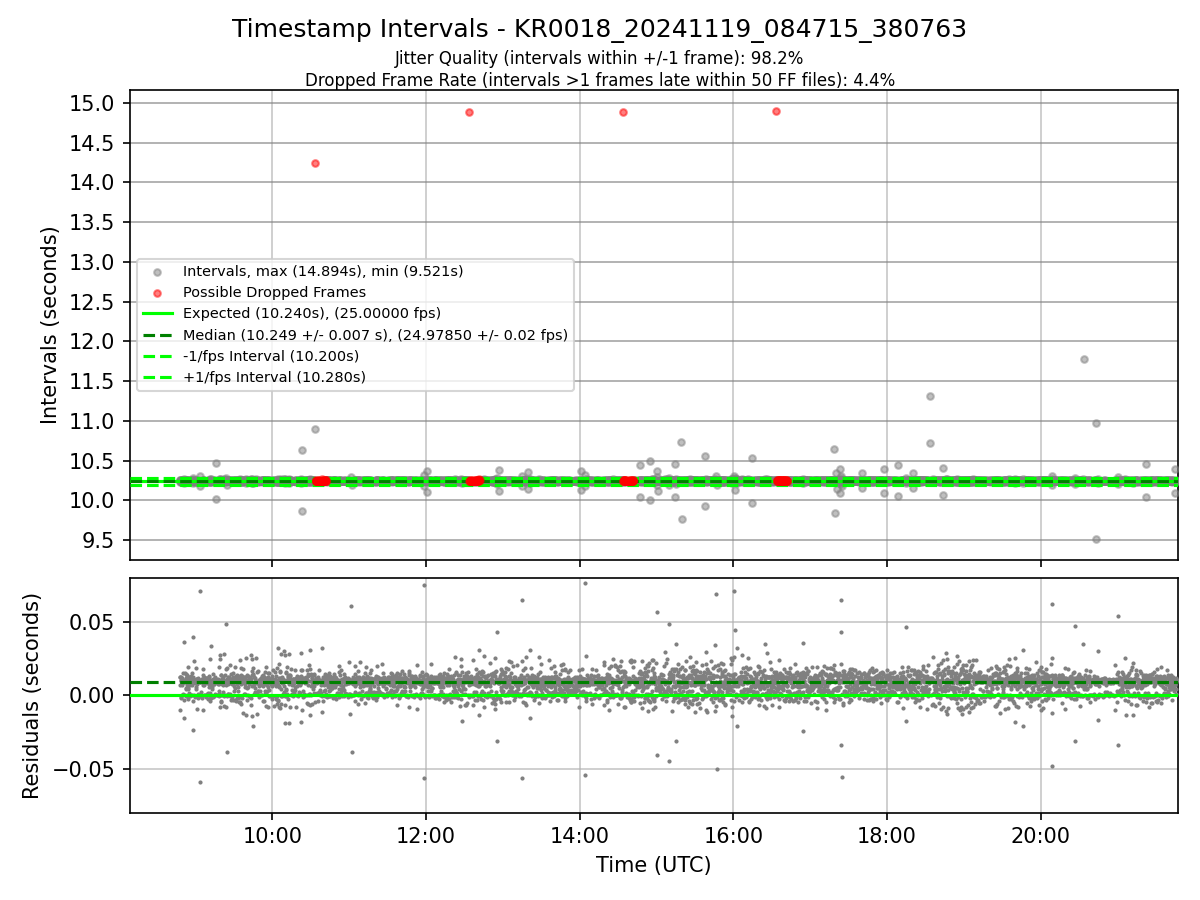The width and height of the screenshot is (1200, 900).
Task: Click the '12:00' x-axis tick label
Action: point(426,835)
